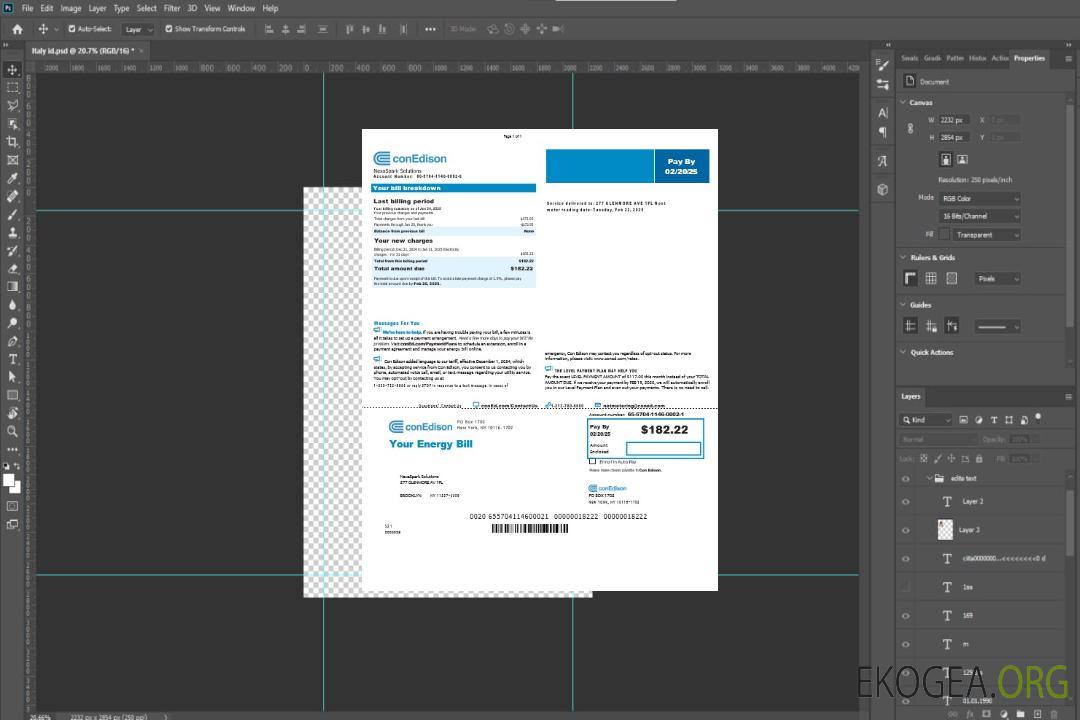This screenshot has height=720, width=1080.
Task: Toggle rulers button in Rulers & Grids
Action: [x=911, y=278]
